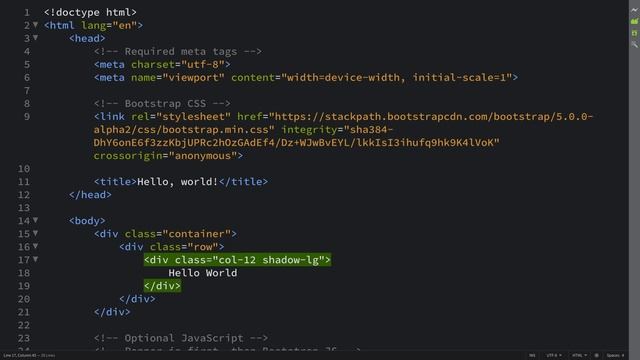The width and height of the screenshot is (640, 360).
Task: Click line number 22 in gutter
Action: (24, 325)
